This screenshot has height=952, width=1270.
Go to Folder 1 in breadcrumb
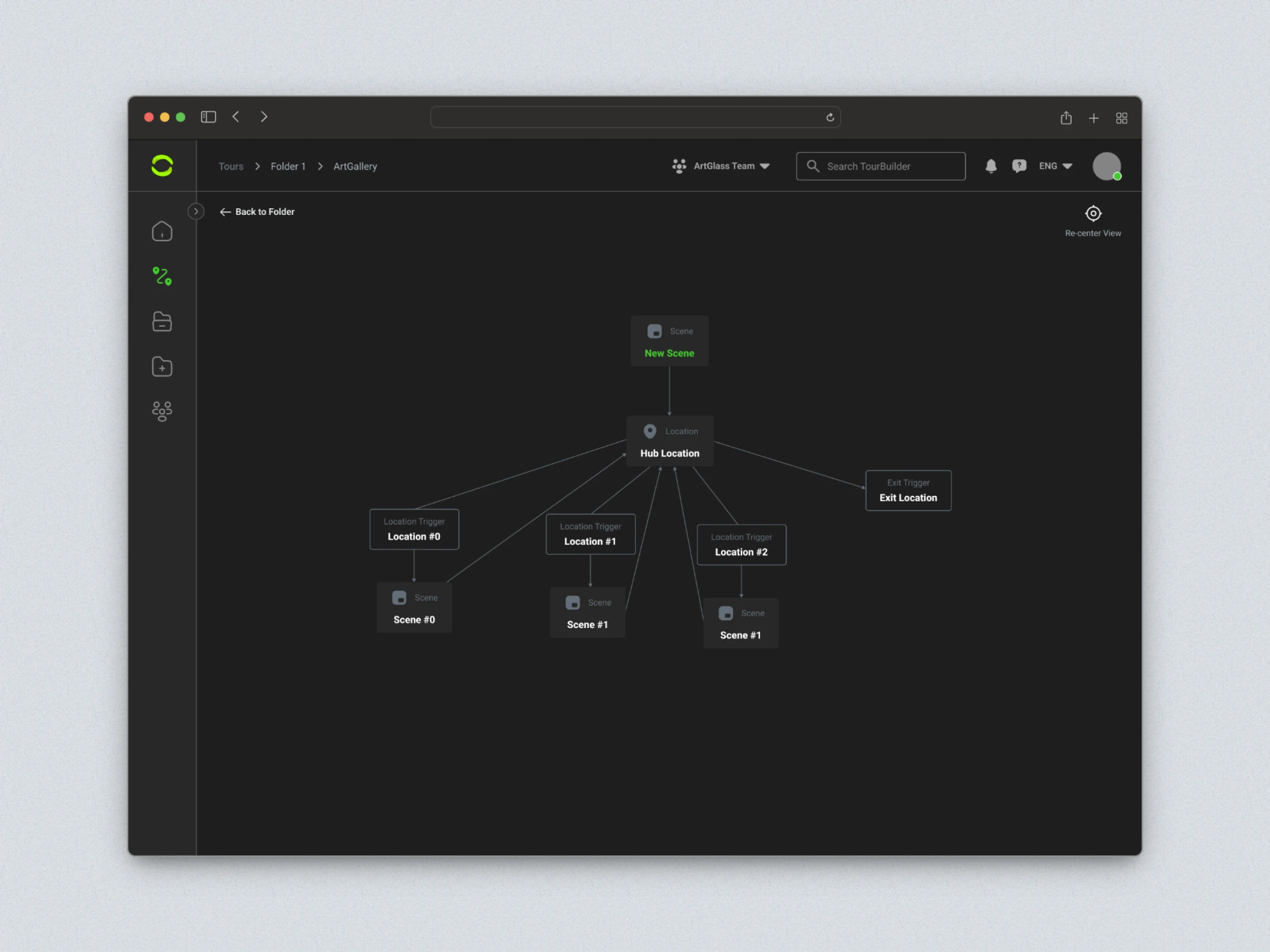tap(288, 166)
